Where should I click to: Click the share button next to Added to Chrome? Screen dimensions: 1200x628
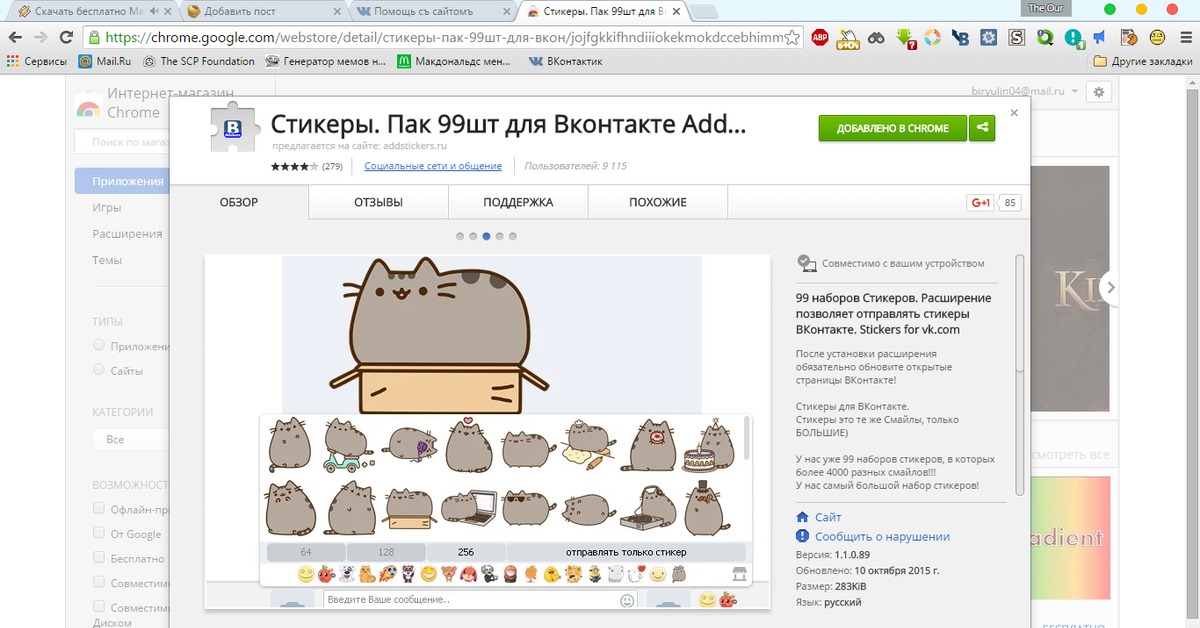point(982,128)
